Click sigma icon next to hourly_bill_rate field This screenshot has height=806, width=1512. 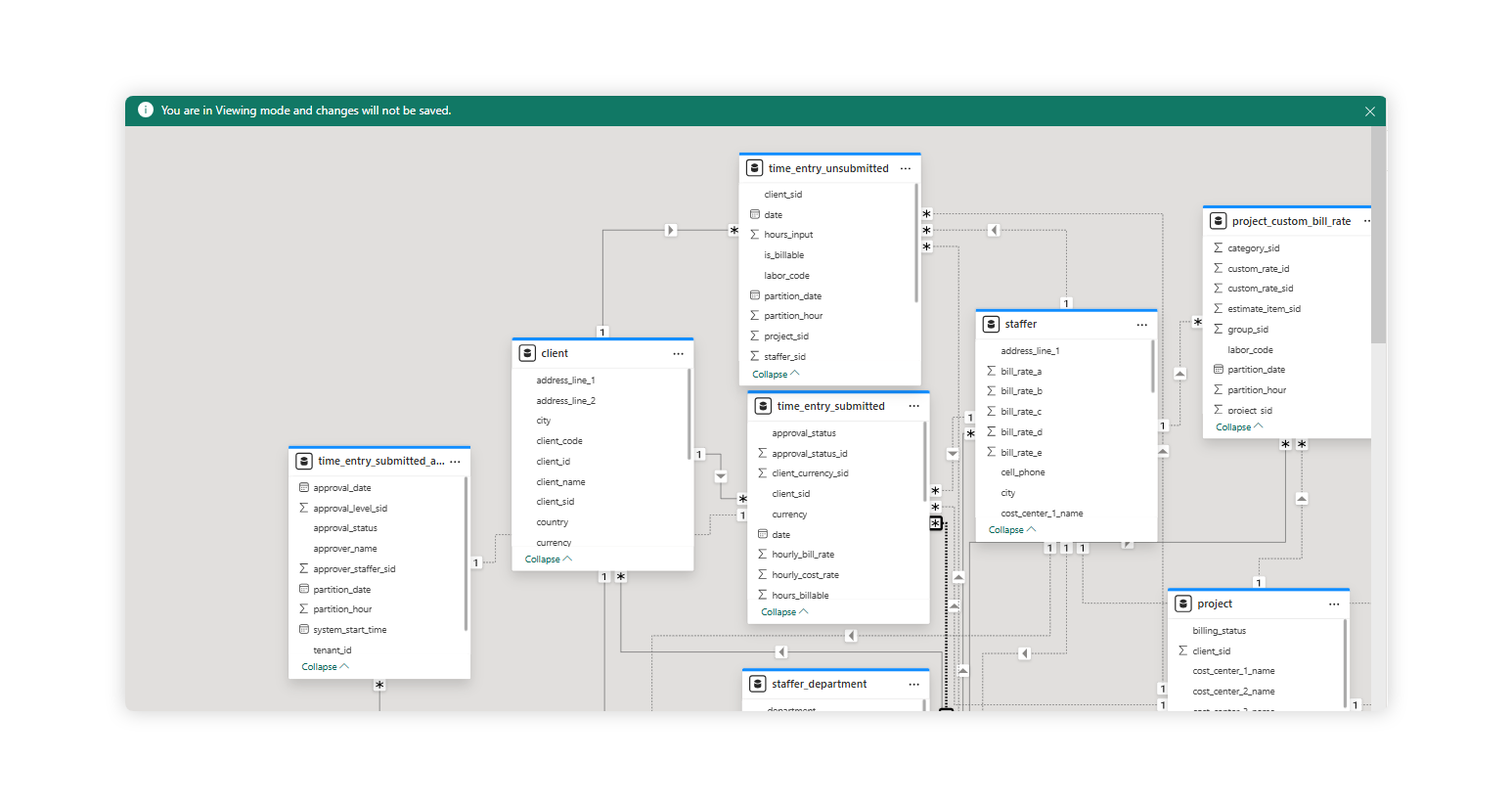click(762, 554)
